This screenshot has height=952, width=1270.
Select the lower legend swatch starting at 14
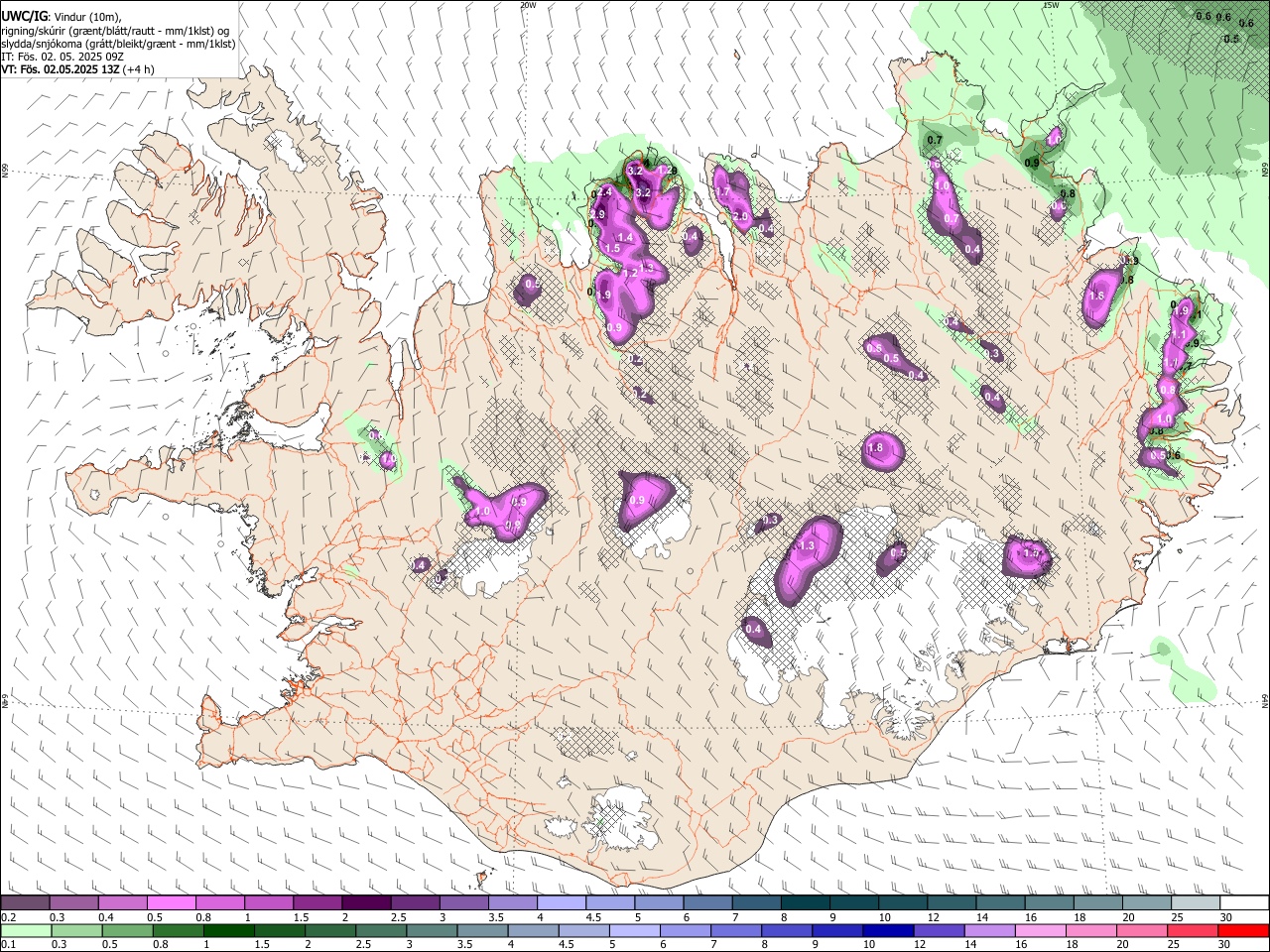988,931
